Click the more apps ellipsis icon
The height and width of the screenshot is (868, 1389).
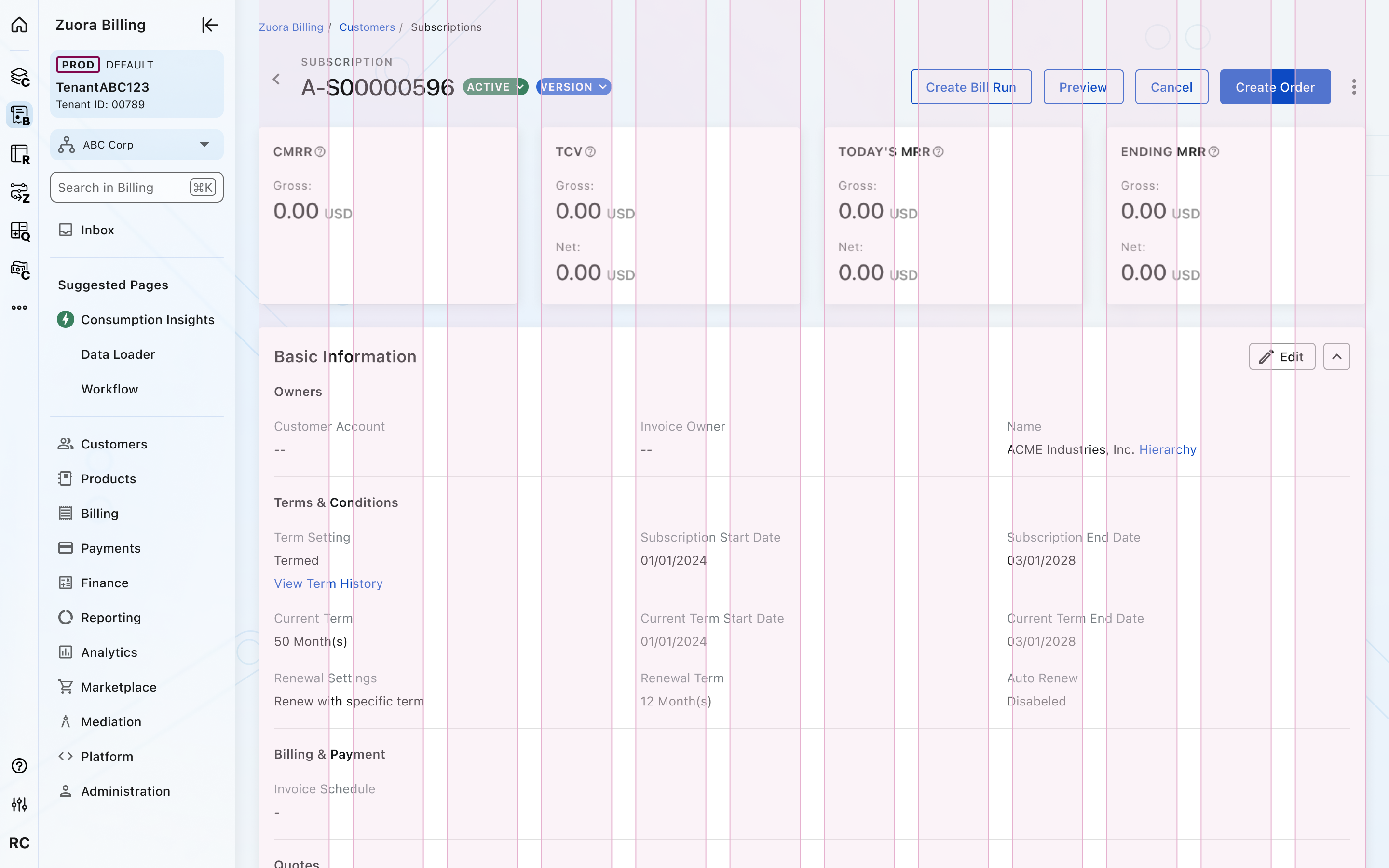(19, 308)
